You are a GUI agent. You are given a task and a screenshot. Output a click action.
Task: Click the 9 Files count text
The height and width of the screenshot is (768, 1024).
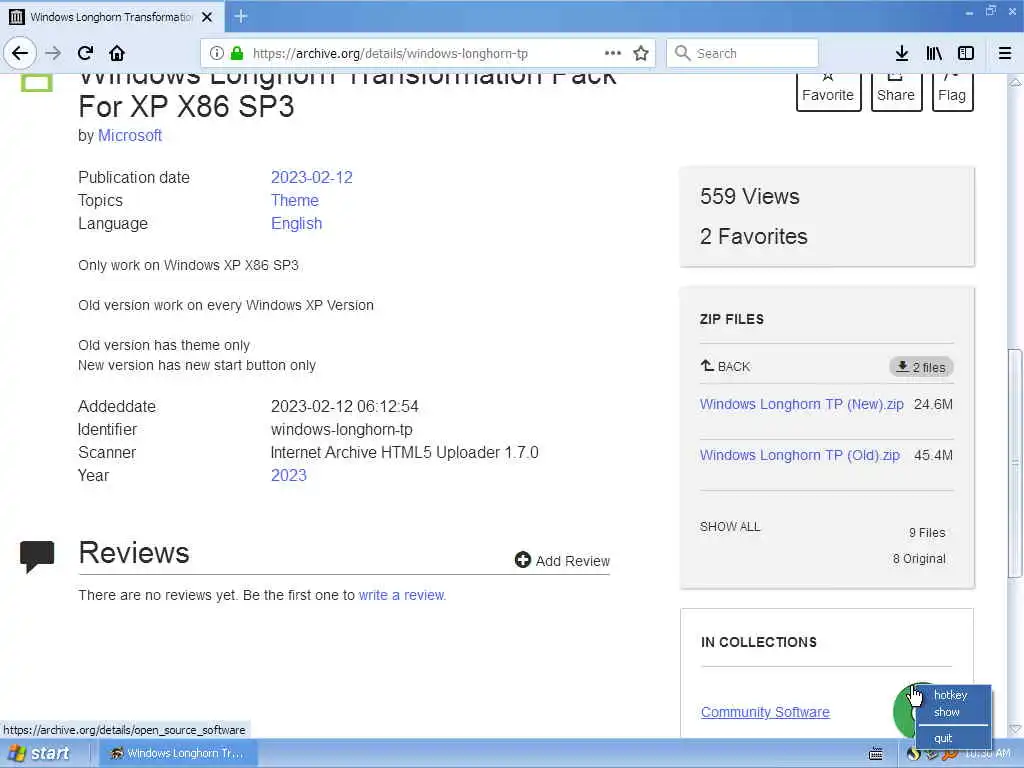coord(927,533)
